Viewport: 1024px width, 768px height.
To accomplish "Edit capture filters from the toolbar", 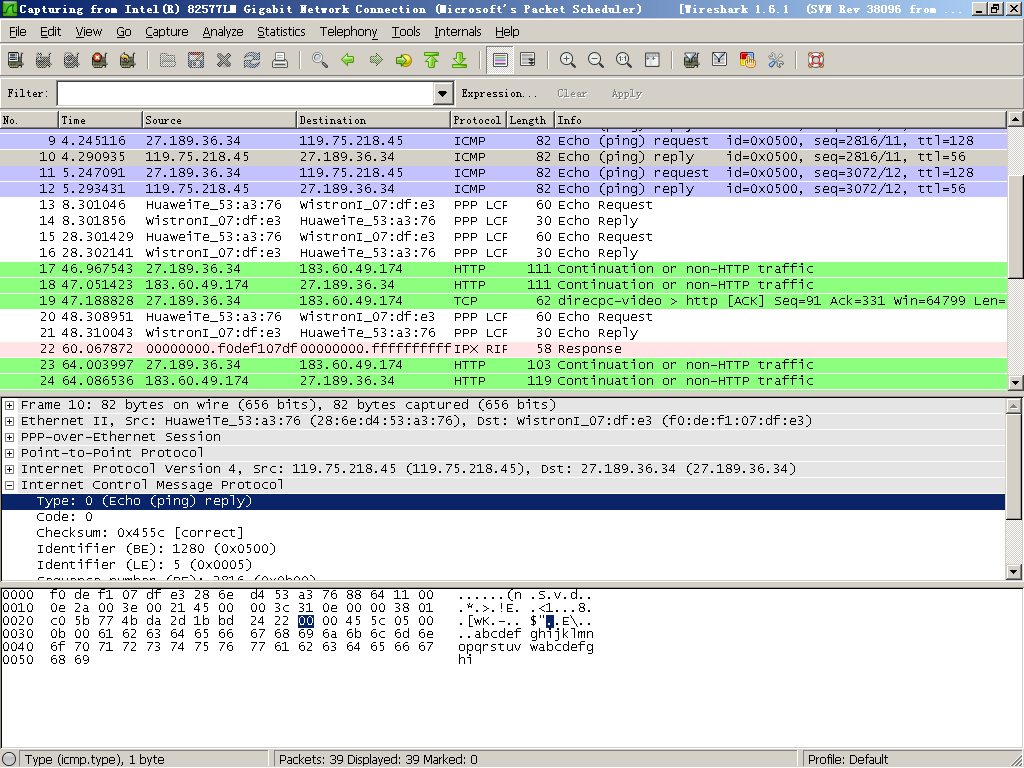I will [692, 61].
